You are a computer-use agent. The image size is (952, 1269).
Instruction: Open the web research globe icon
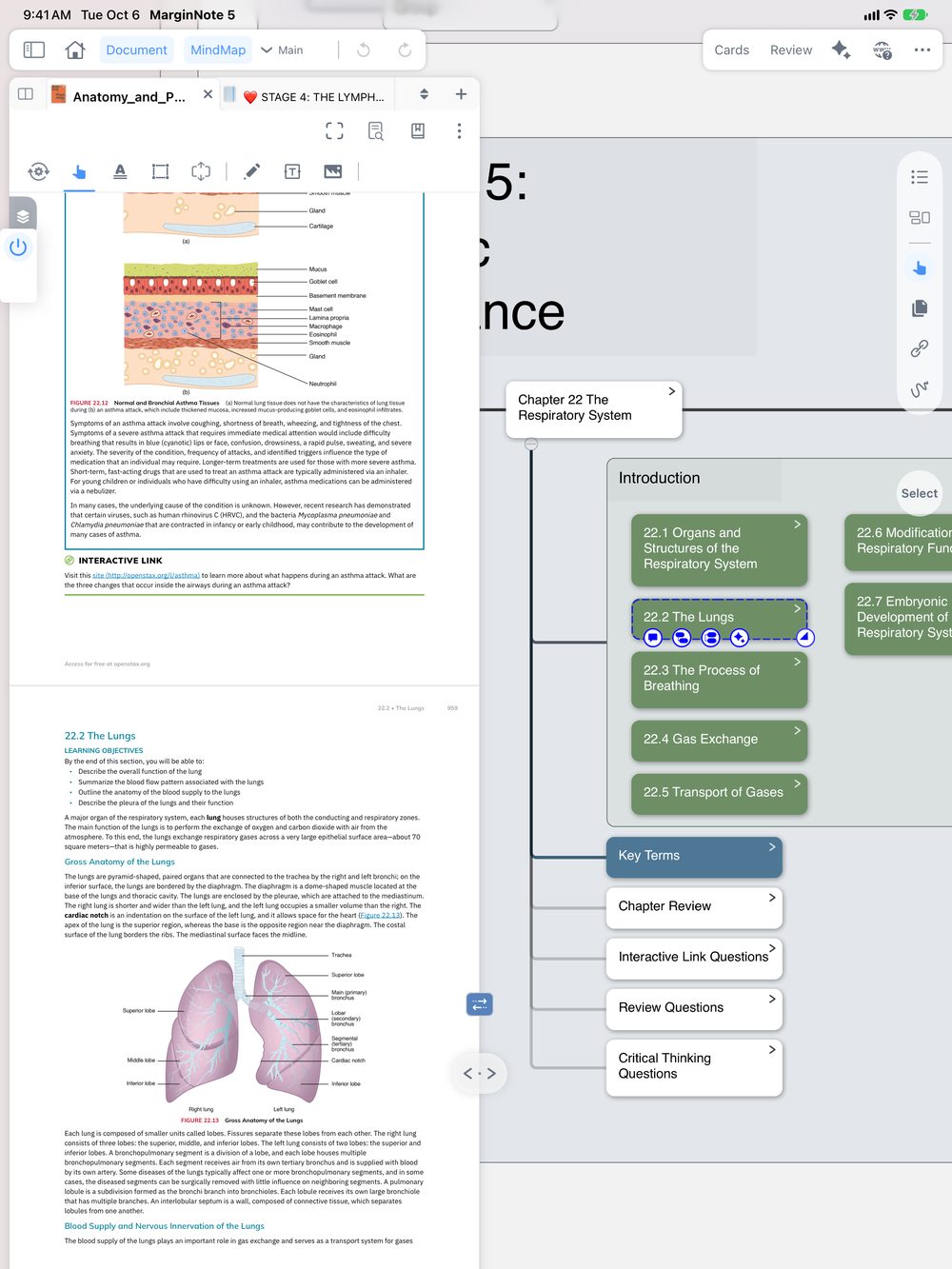(x=883, y=50)
